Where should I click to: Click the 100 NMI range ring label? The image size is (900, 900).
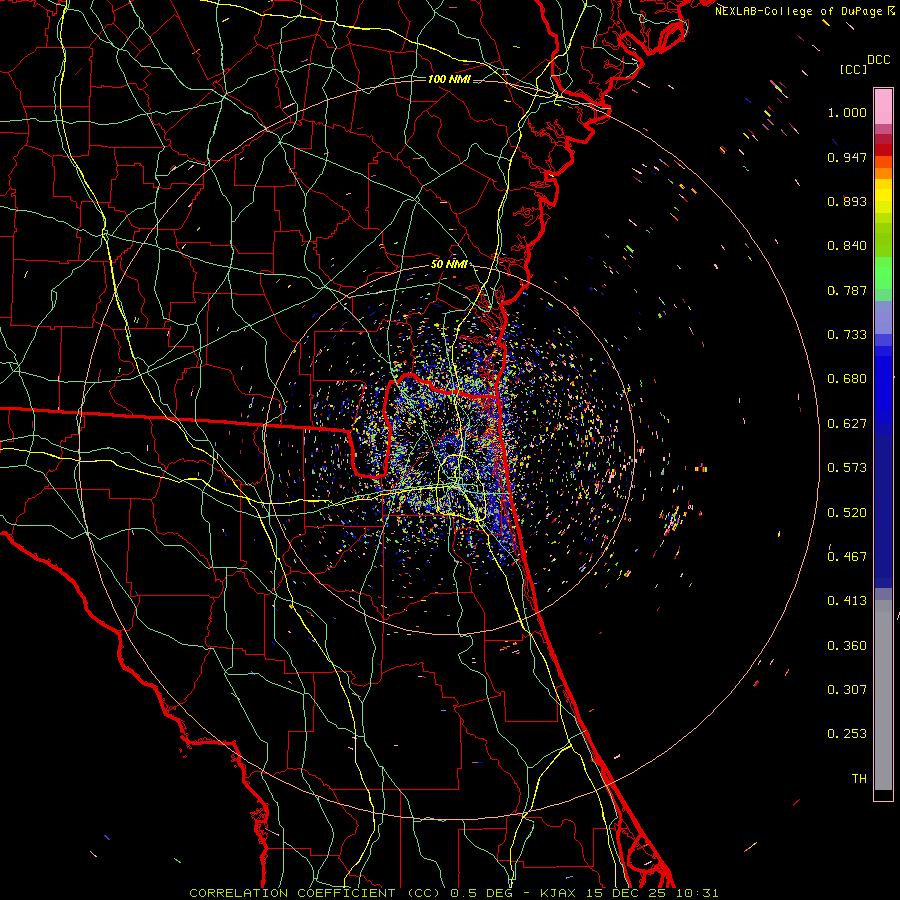click(x=449, y=79)
